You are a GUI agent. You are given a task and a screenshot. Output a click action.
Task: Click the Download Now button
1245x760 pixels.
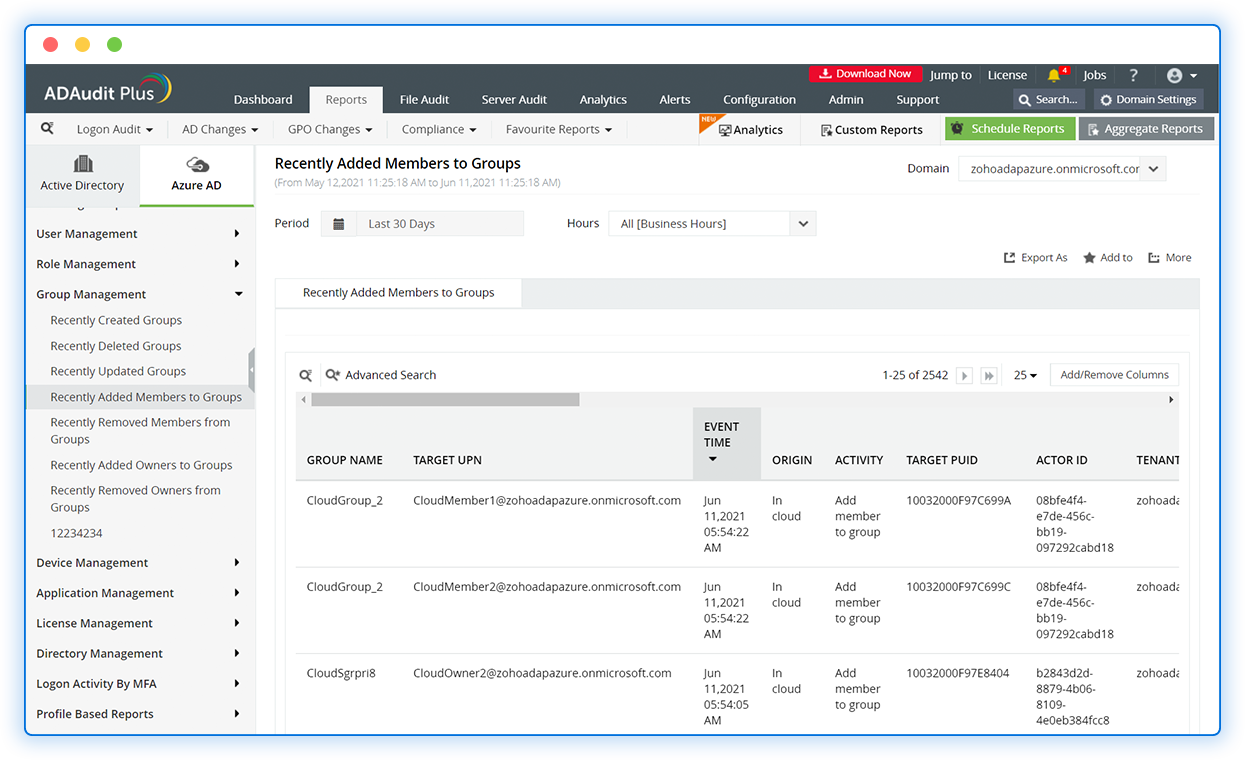pyautogui.click(x=865, y=74)
